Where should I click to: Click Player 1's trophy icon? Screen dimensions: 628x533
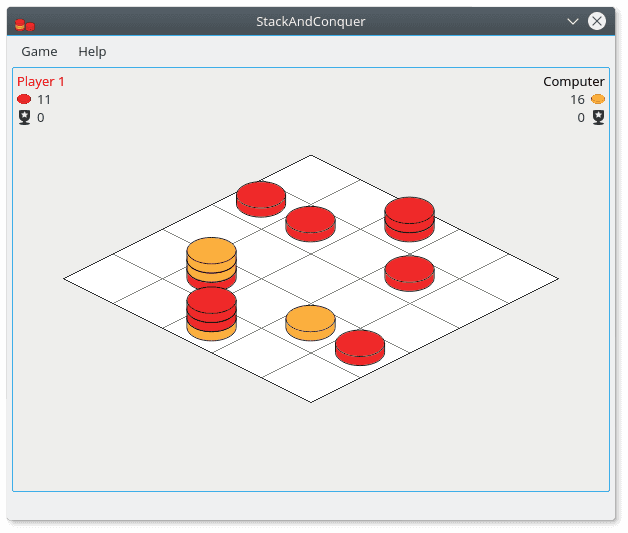click(25, 117)
